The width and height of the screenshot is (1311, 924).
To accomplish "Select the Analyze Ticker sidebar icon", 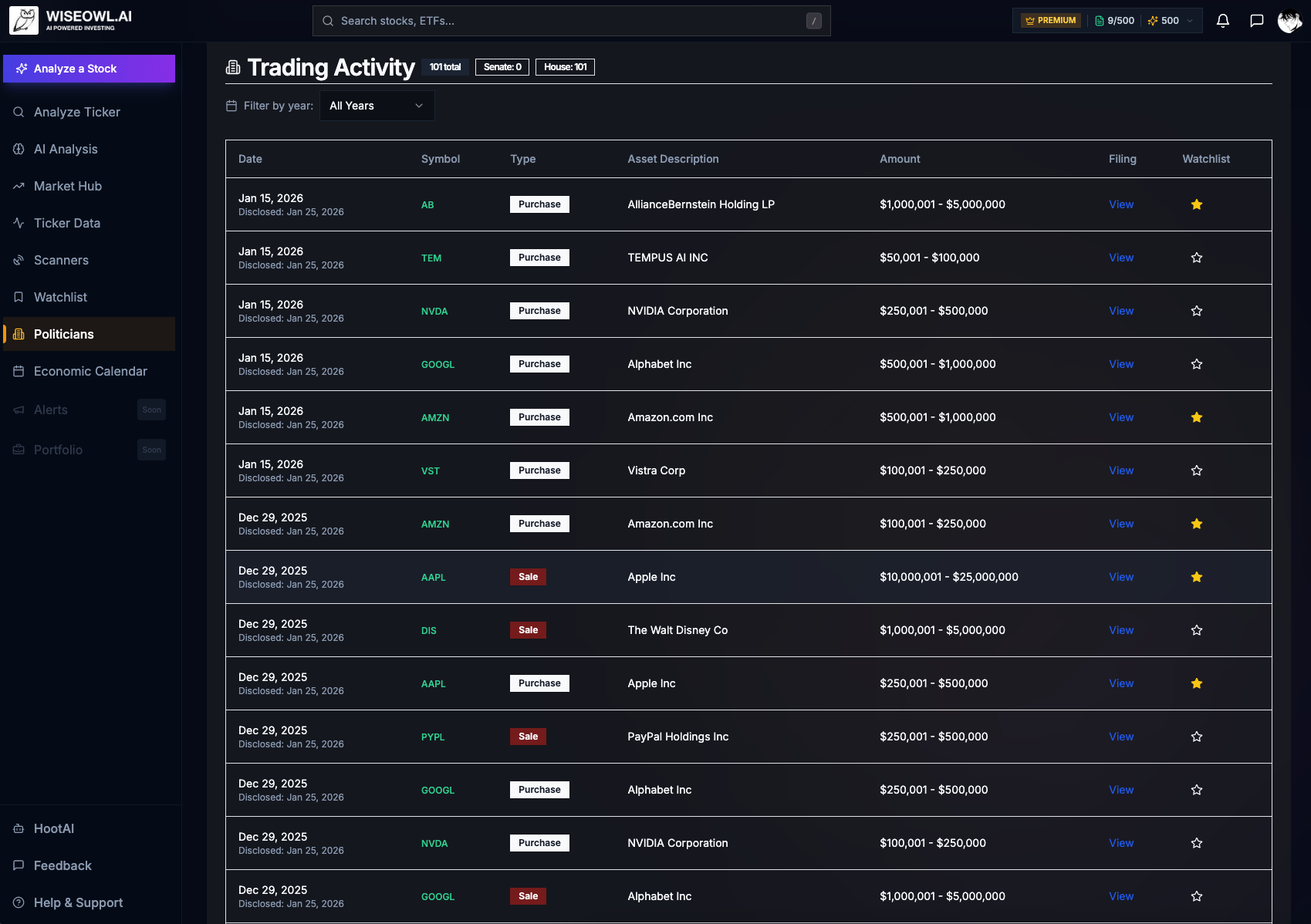I will (x=19, y=112).
